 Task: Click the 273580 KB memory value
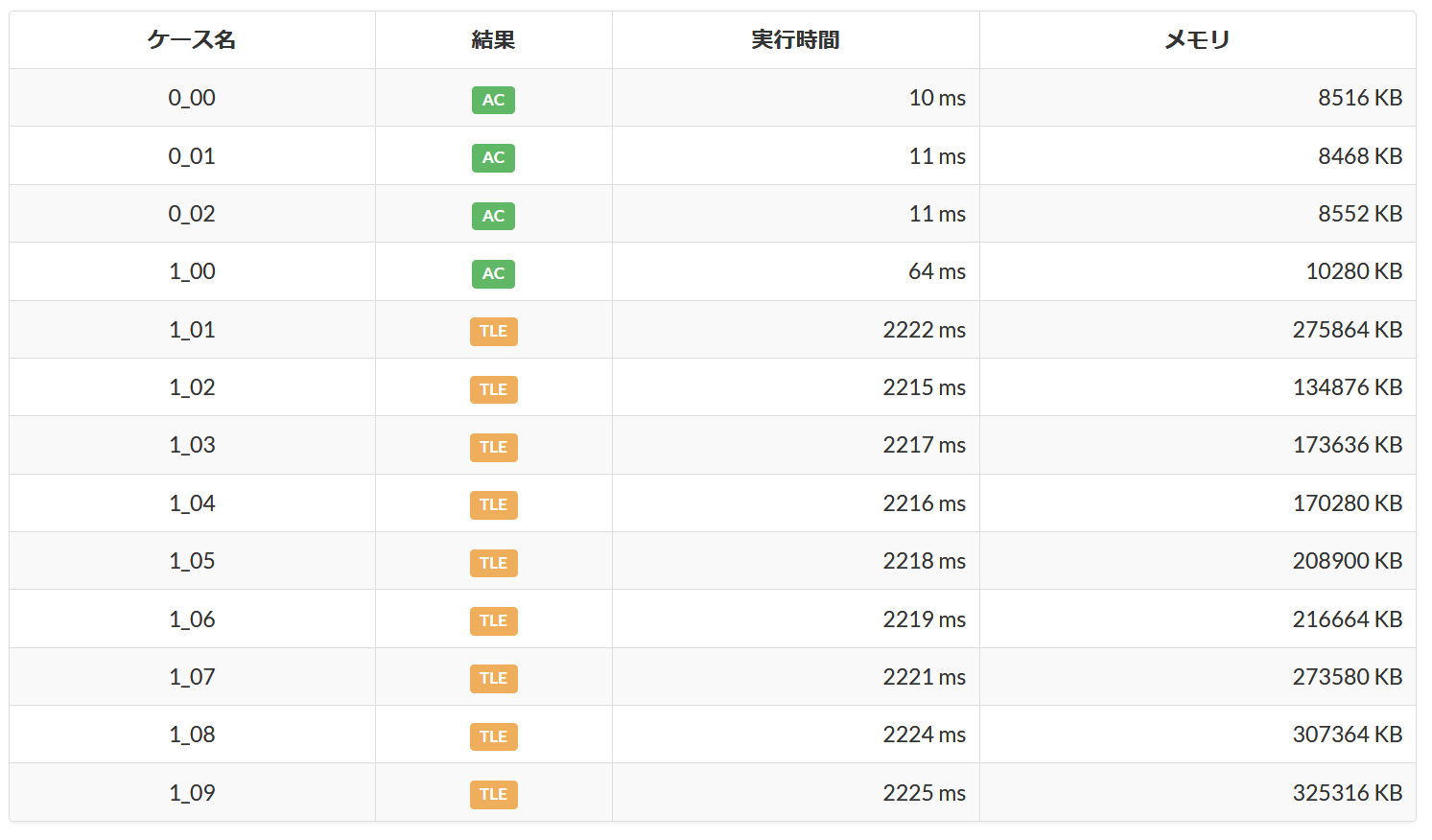point(1348,677)
